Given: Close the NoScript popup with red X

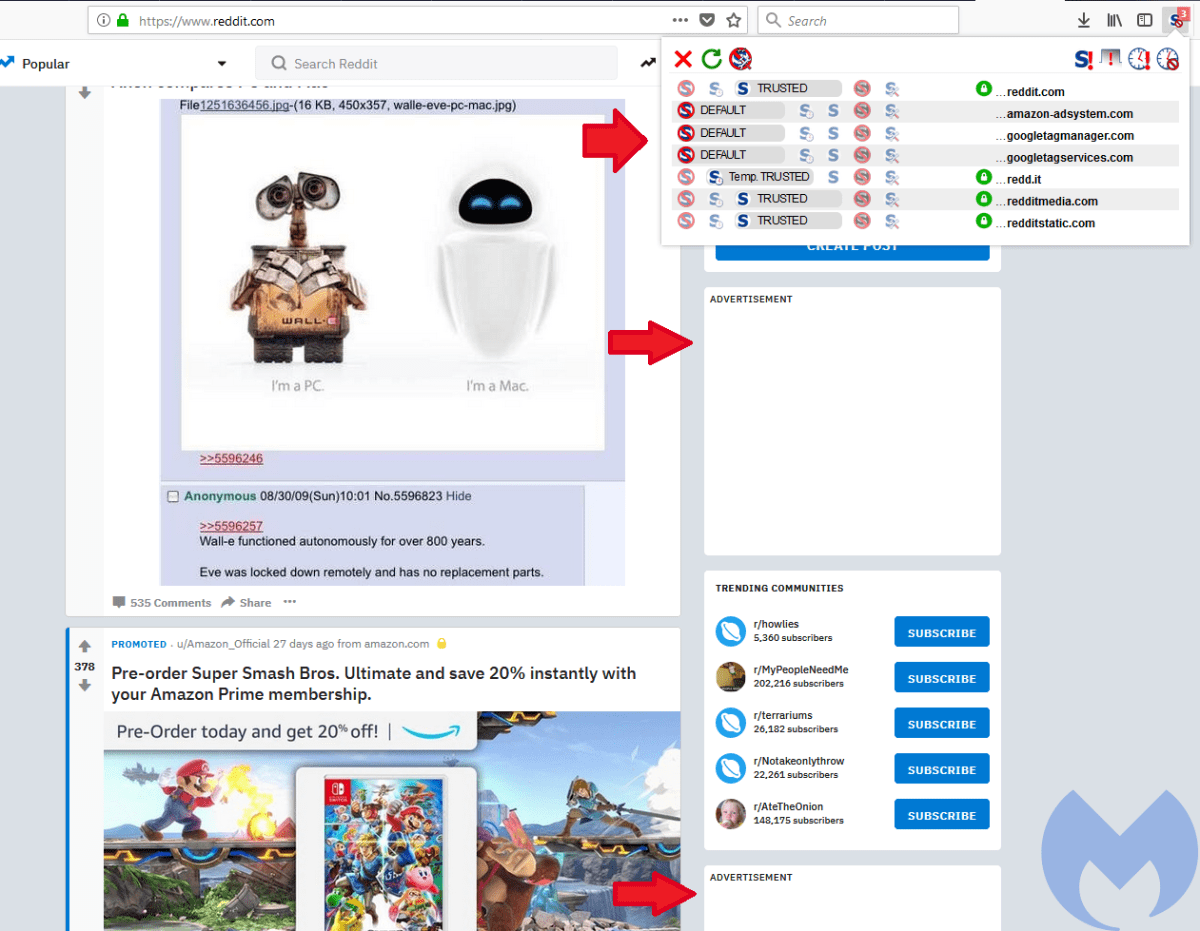Looking at the screenshot, I should pyautogui.click(x=683, y=59).
